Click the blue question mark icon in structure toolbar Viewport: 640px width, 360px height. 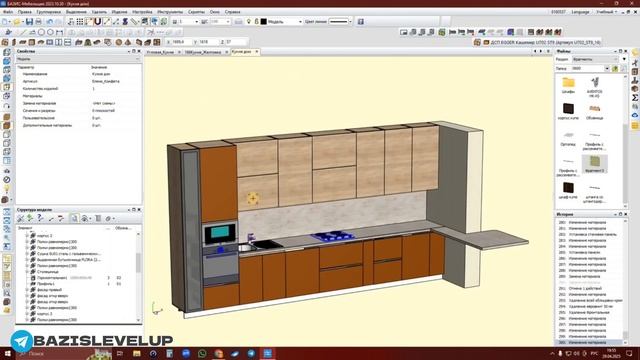click(x=40, y=218)
